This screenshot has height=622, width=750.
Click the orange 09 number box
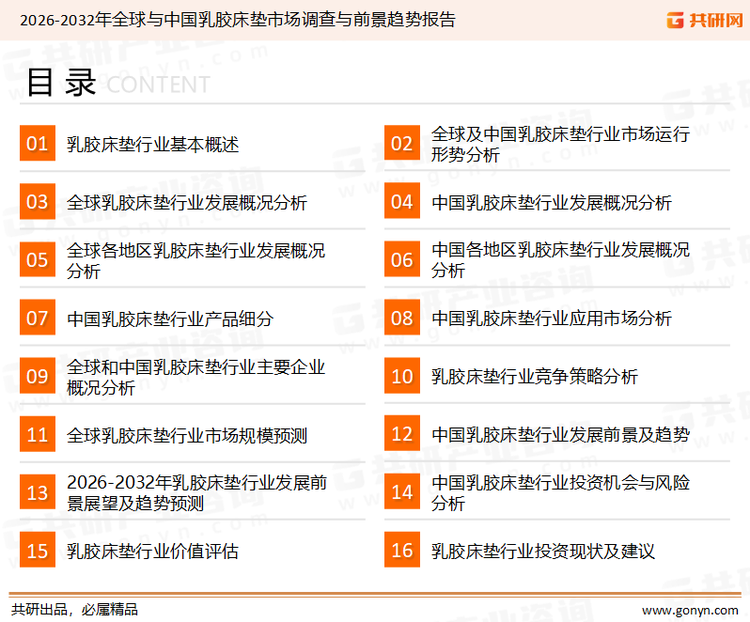pos(37,376)
